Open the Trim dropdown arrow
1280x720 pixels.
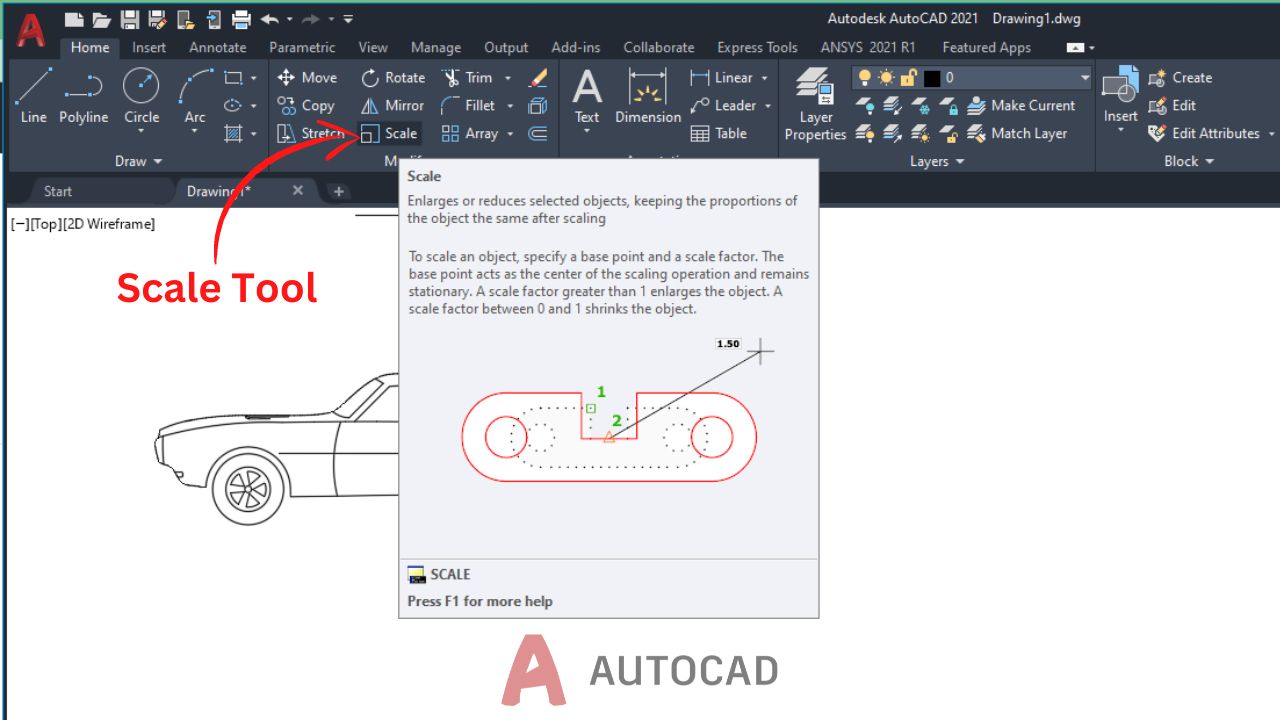pos(507,77)
